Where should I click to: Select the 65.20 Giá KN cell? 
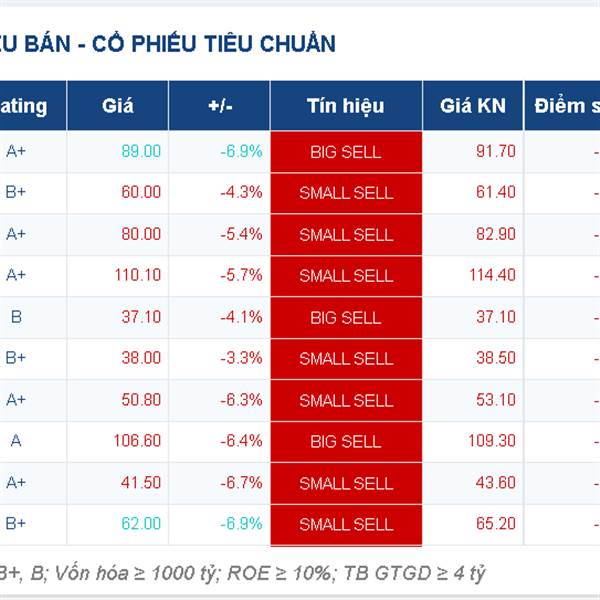click(496, 523)
